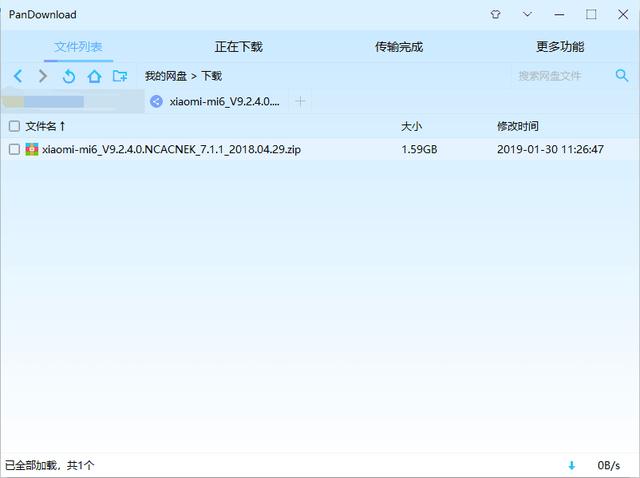The width and height of the screenshot is (640, 478).
Task: Switch to the 传输完成 tab
Action: pos(399,47)
